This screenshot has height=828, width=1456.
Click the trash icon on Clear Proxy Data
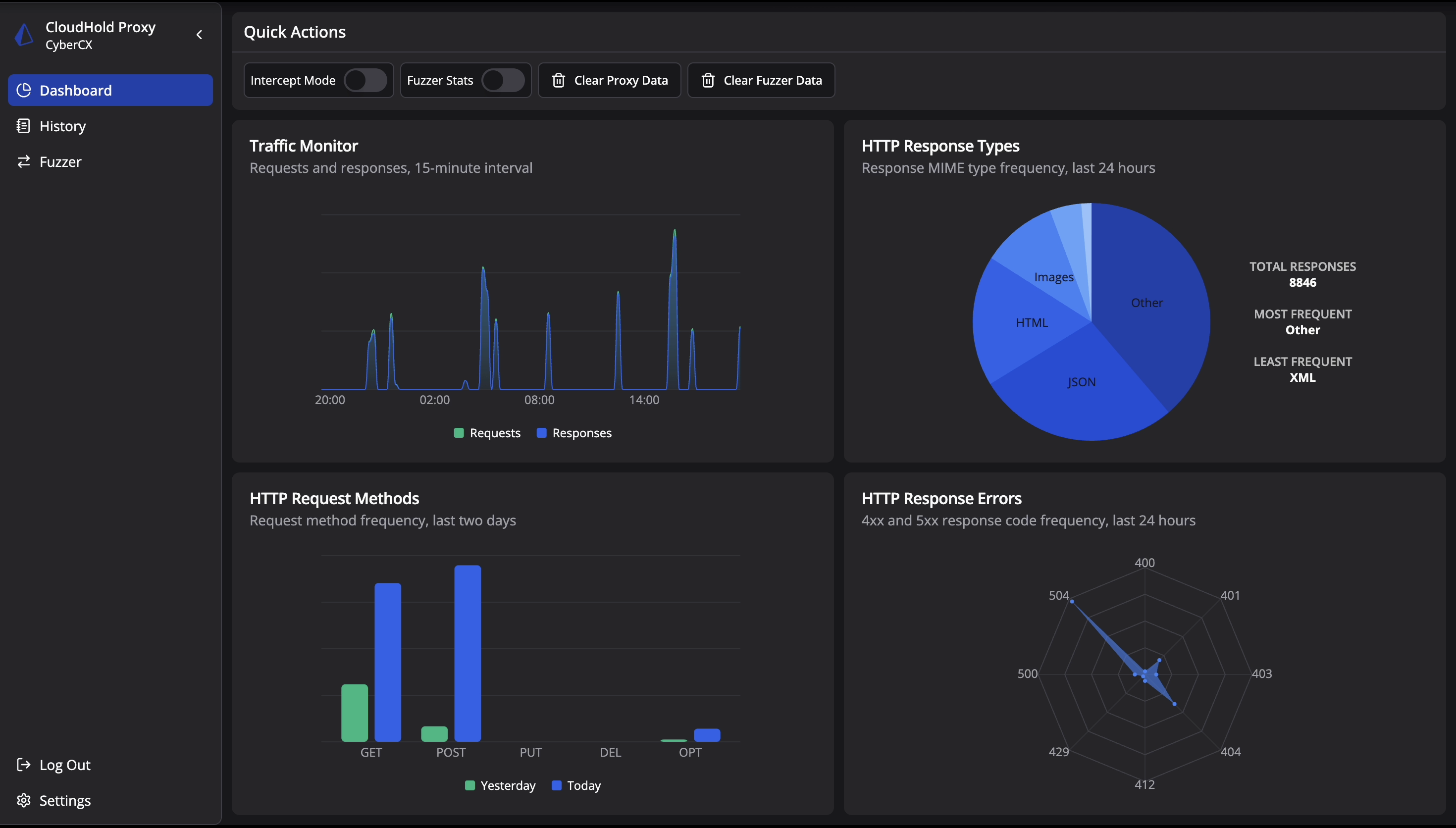pos(559,80)
